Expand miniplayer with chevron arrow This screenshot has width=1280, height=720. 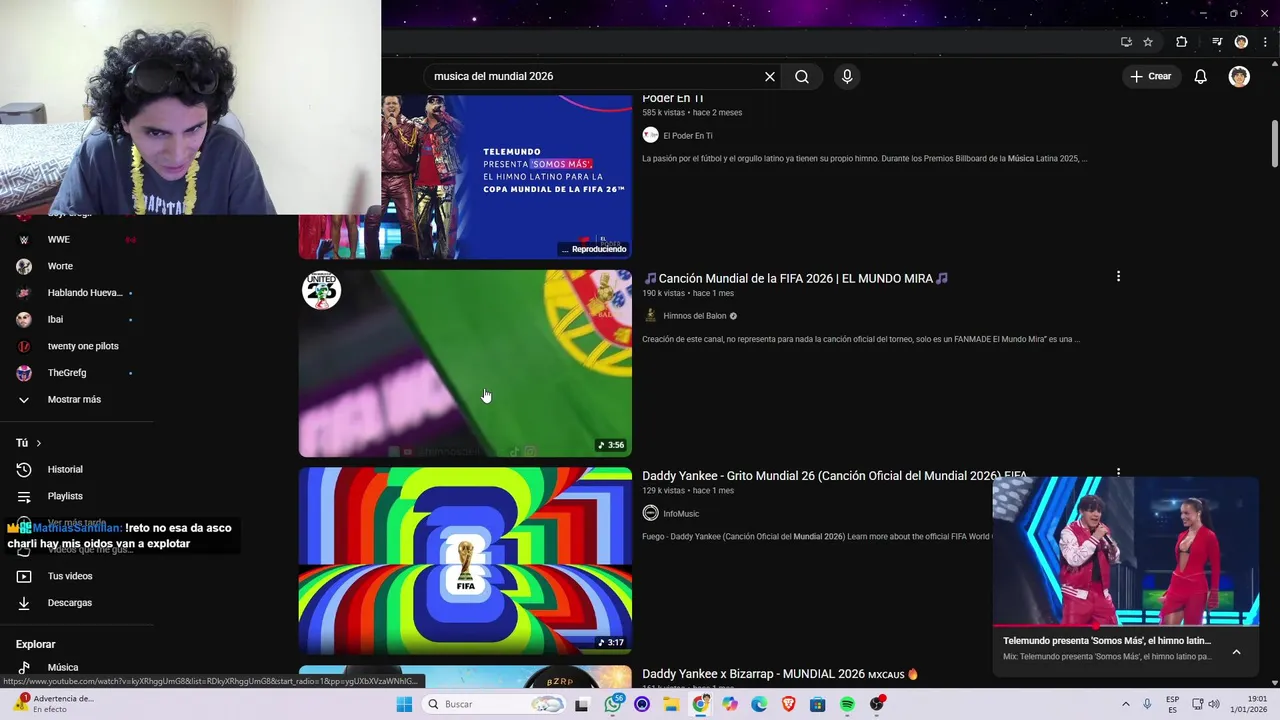(1236, 652)
